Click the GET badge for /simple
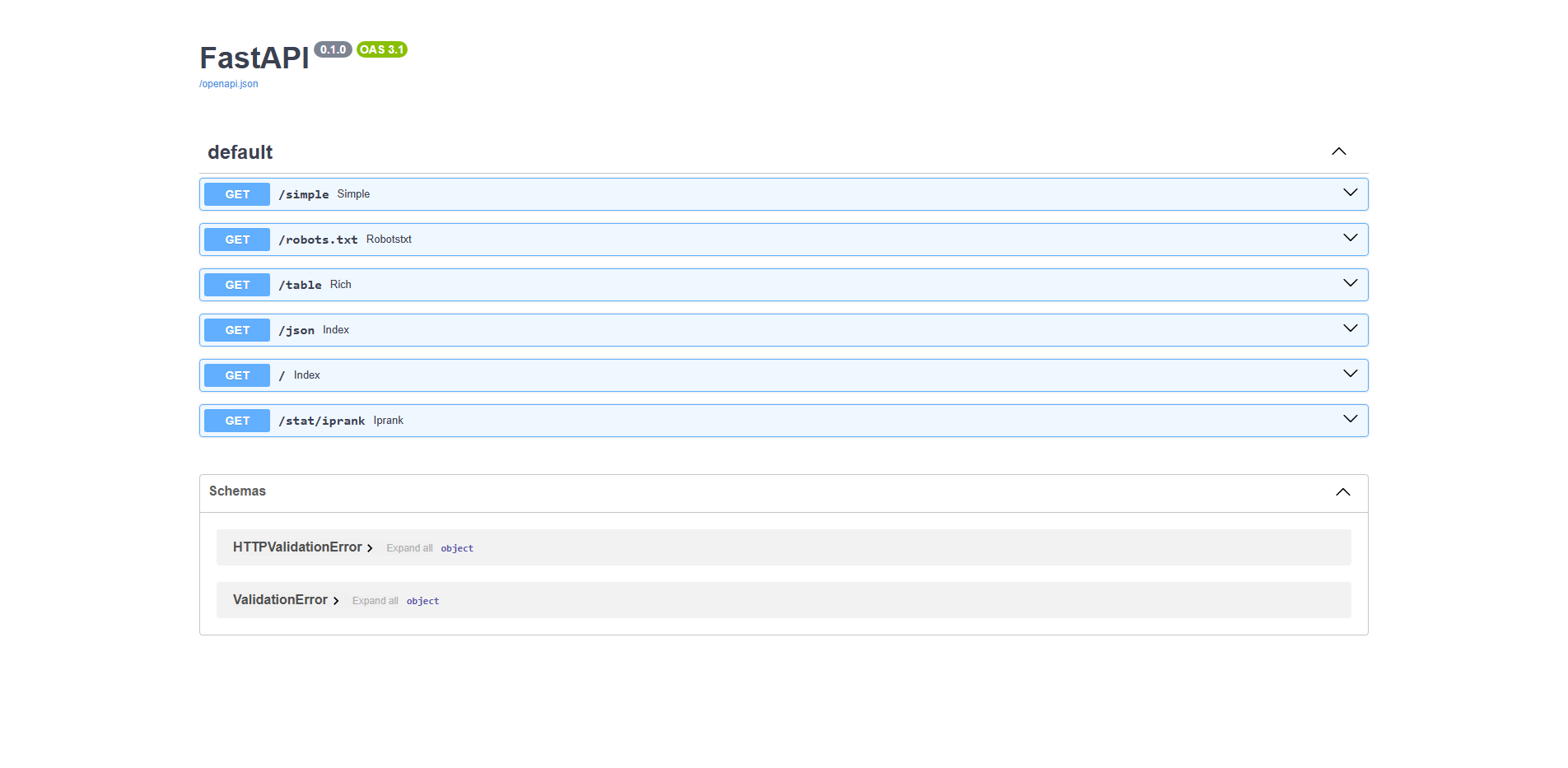This screenshot has width=1568, height=768. pyautogui.click(x=236, y=194)
